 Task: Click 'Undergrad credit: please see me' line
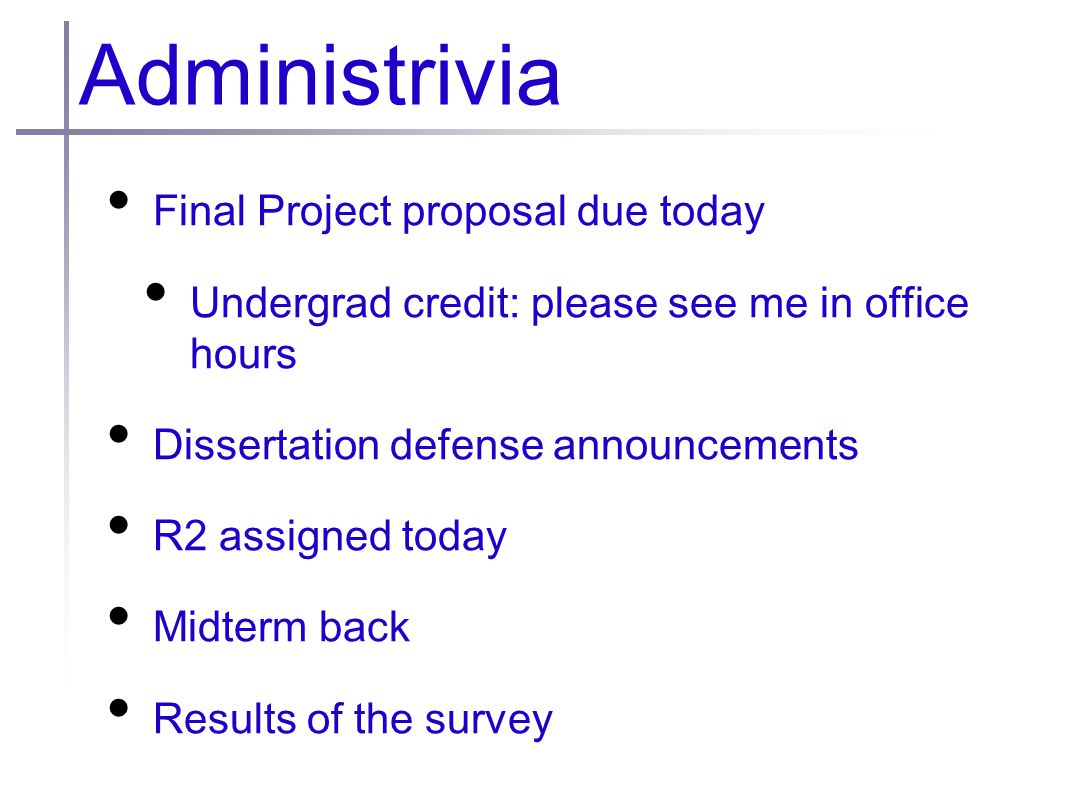point(579,303)
